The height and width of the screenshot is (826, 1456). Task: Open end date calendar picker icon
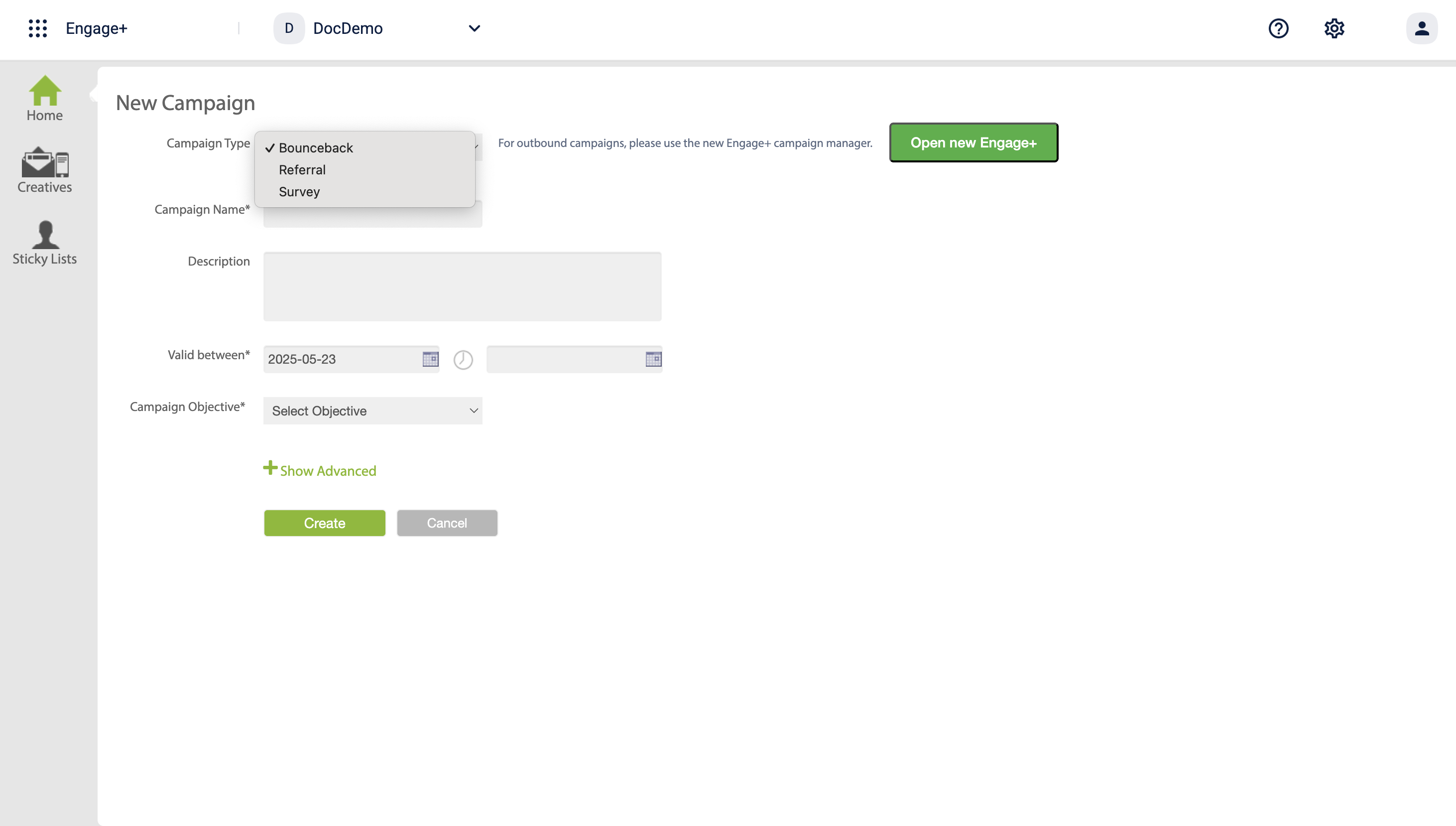653,359
